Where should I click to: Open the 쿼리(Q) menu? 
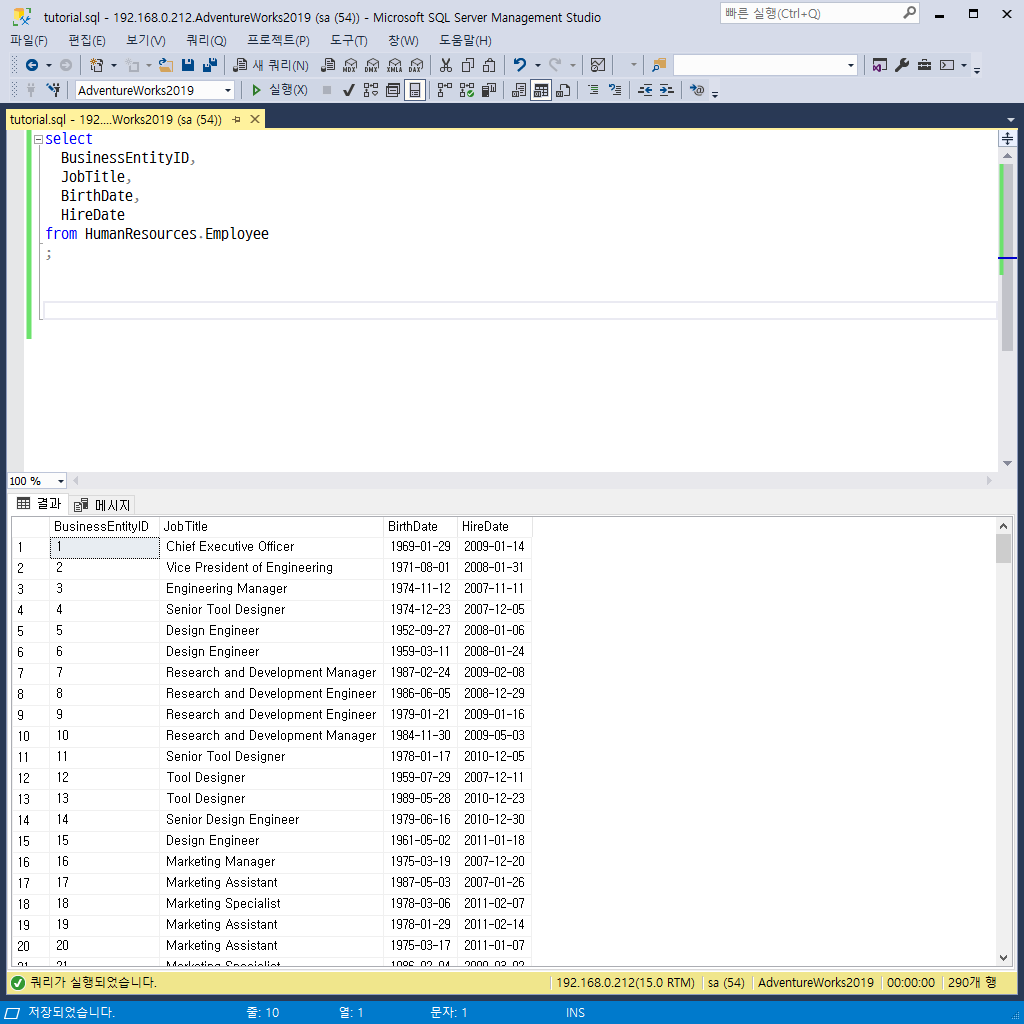(x=206, y=40)
